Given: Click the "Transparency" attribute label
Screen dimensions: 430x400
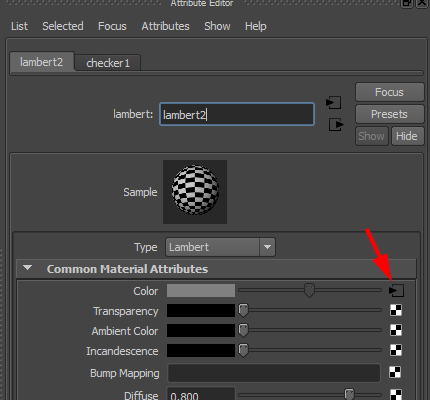Looking at the screenshot, I should 126,311.
